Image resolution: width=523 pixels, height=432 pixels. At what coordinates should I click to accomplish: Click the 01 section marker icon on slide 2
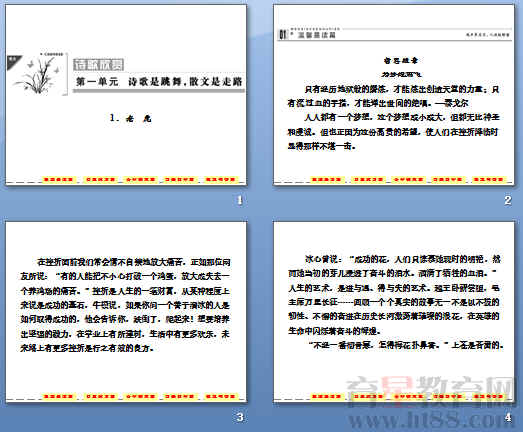(283, 34)
